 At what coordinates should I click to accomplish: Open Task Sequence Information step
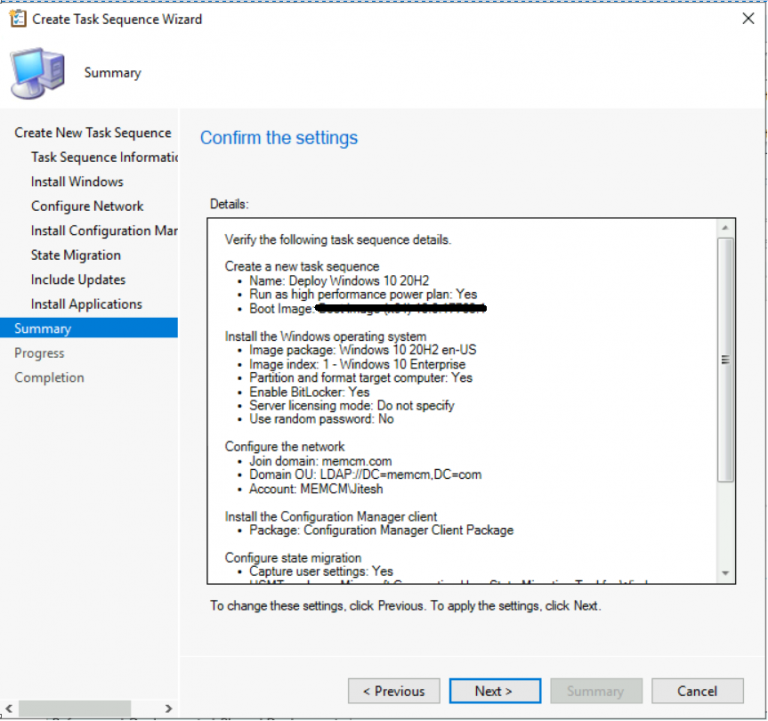(104, 157)
